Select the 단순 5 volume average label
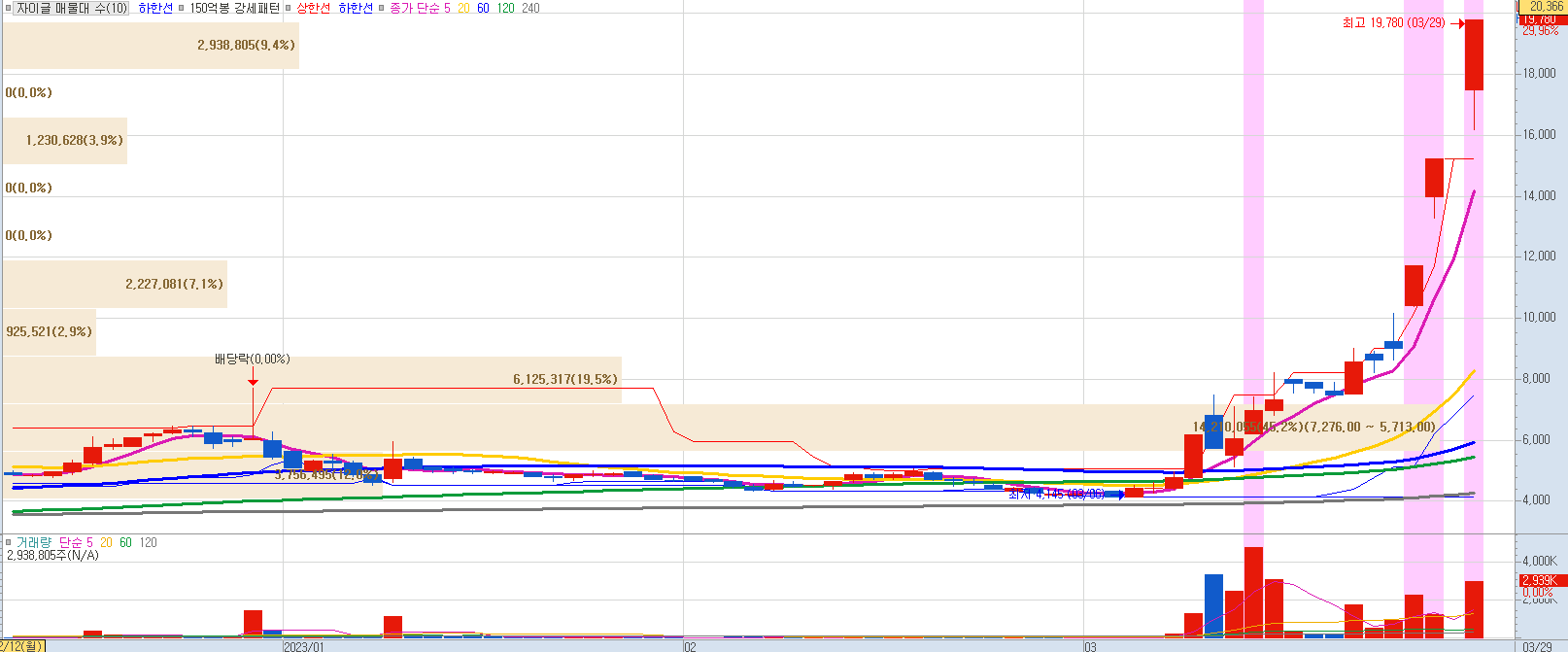This screenshot has width=1568, height=652. [x=76, y=542]
